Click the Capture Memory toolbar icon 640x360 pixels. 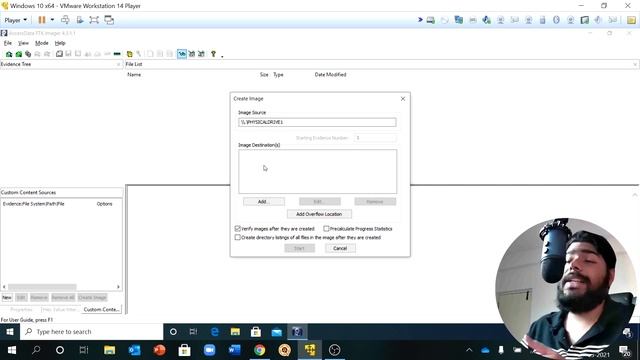117,54
